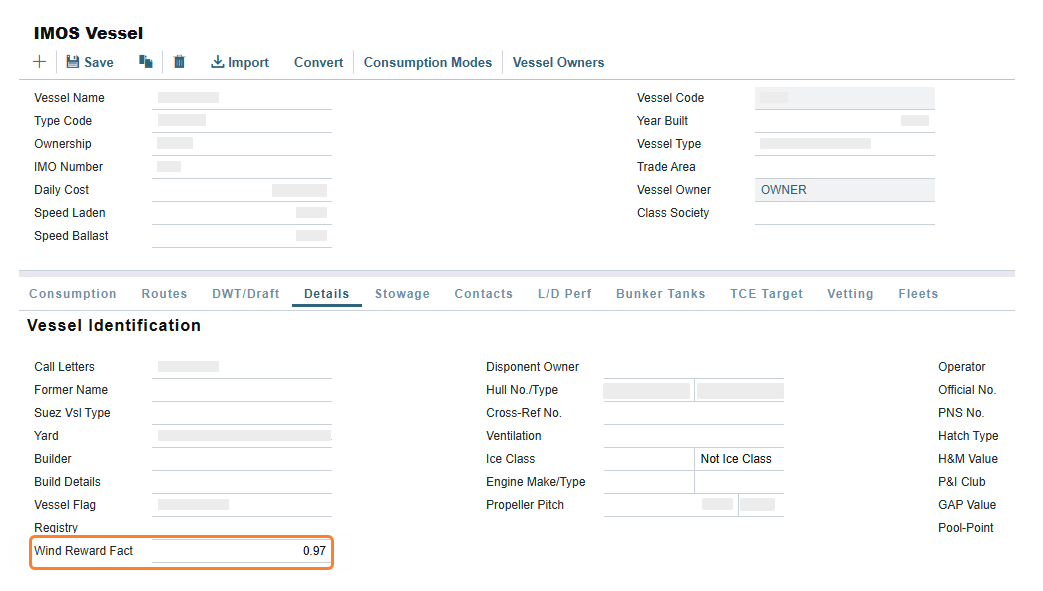This screenshot has width=1043, height=591.
Task: Switch to the Contacts tab
Action: pos(483,293)
